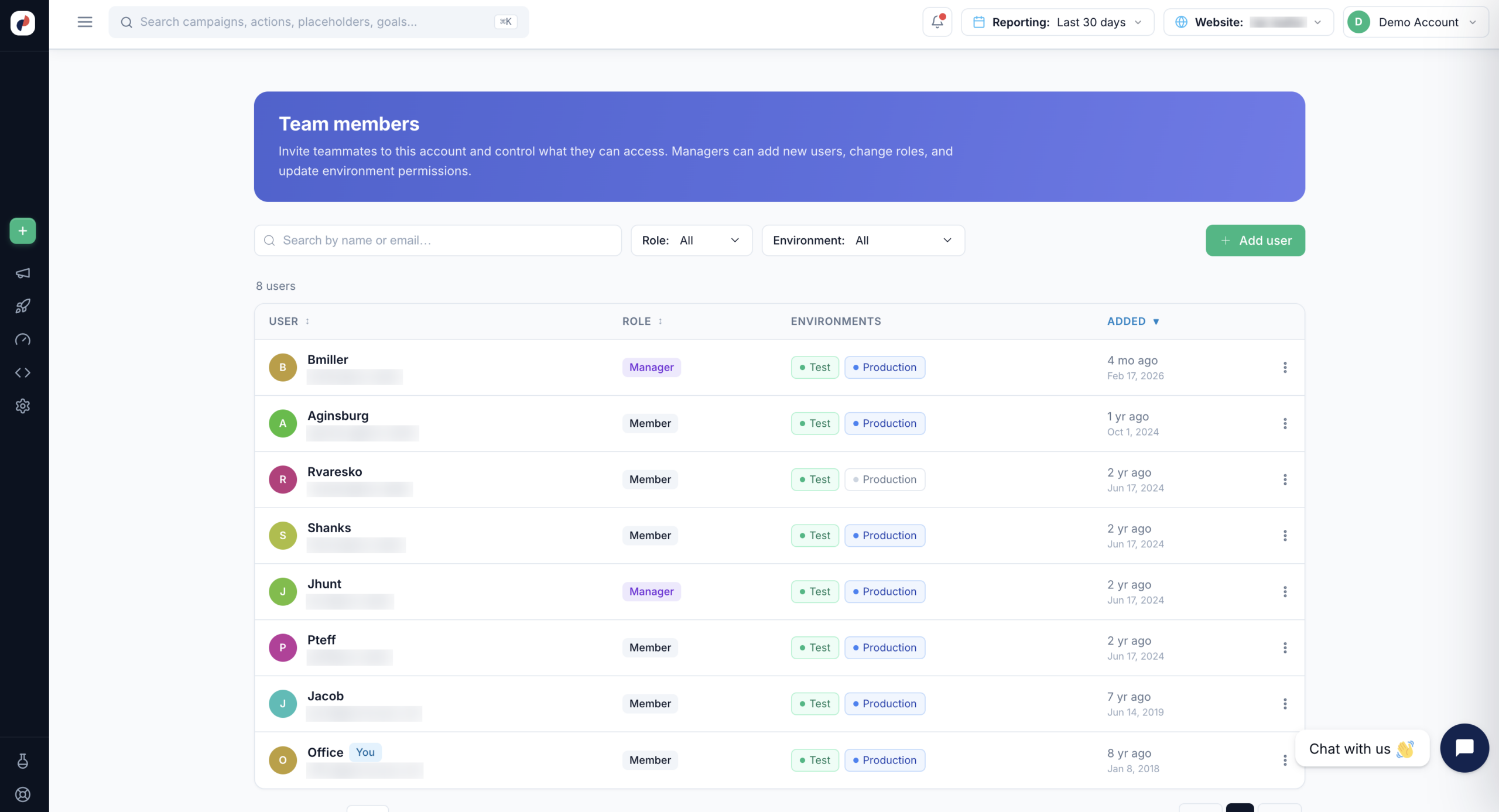Screen dimensions: 1499x812
Task: Click the Bmiller avatar circle
Action: [283, 368]
